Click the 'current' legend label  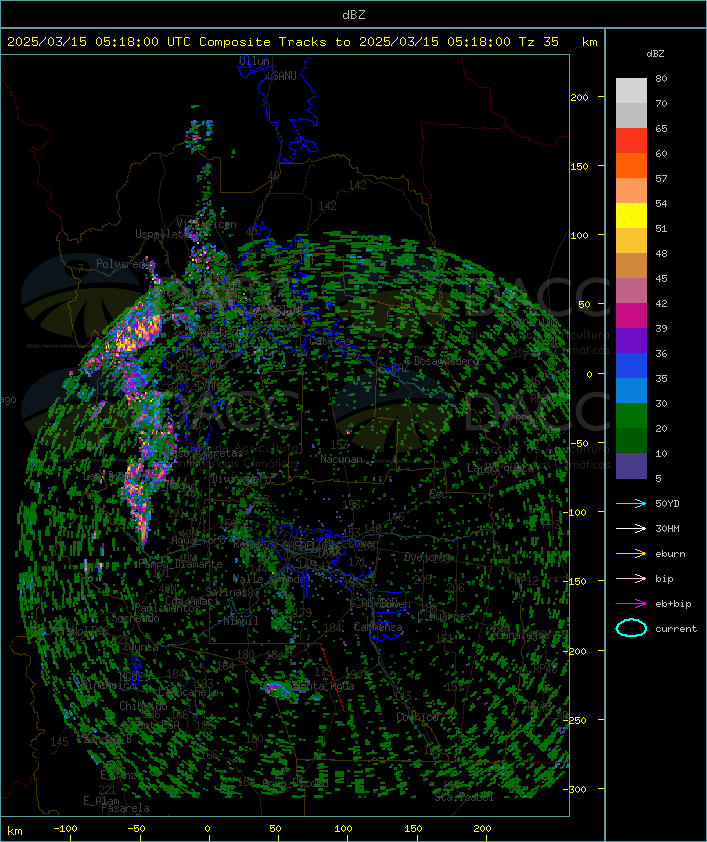pyautogui.click(x=676, y=628)
